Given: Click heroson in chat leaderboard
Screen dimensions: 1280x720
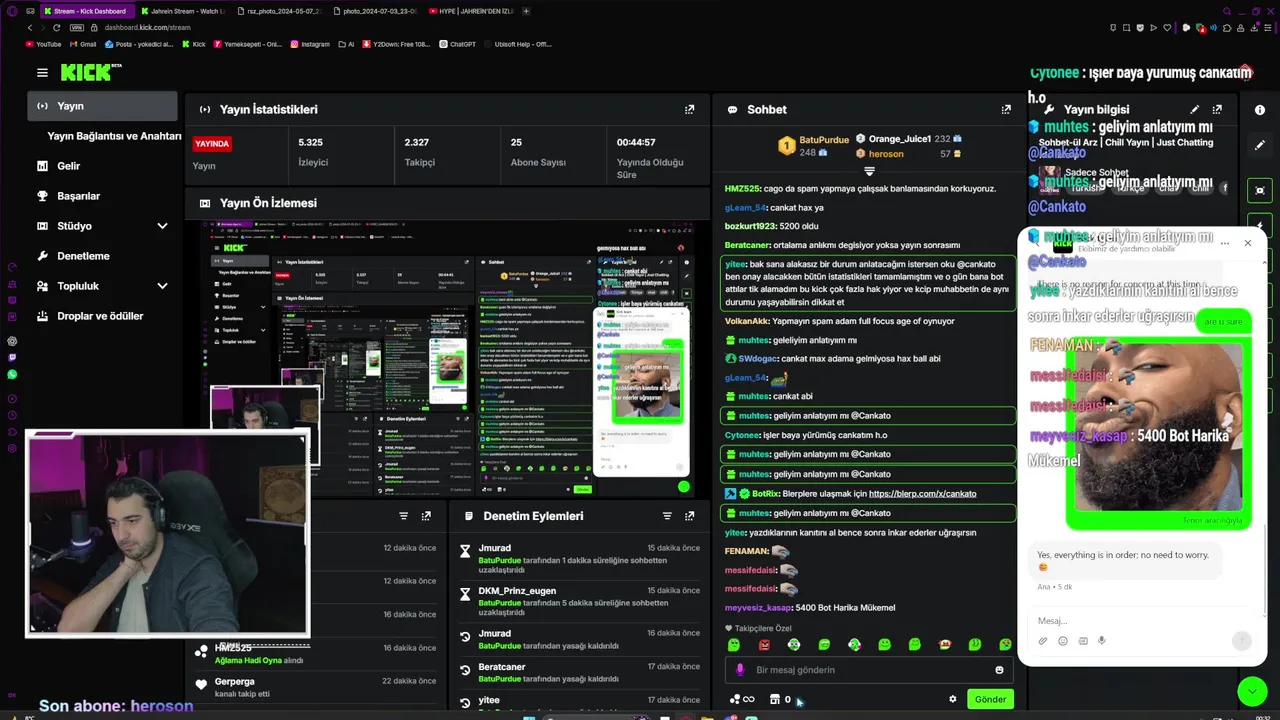Looking at the screenshot, I should tap(885, 154).
